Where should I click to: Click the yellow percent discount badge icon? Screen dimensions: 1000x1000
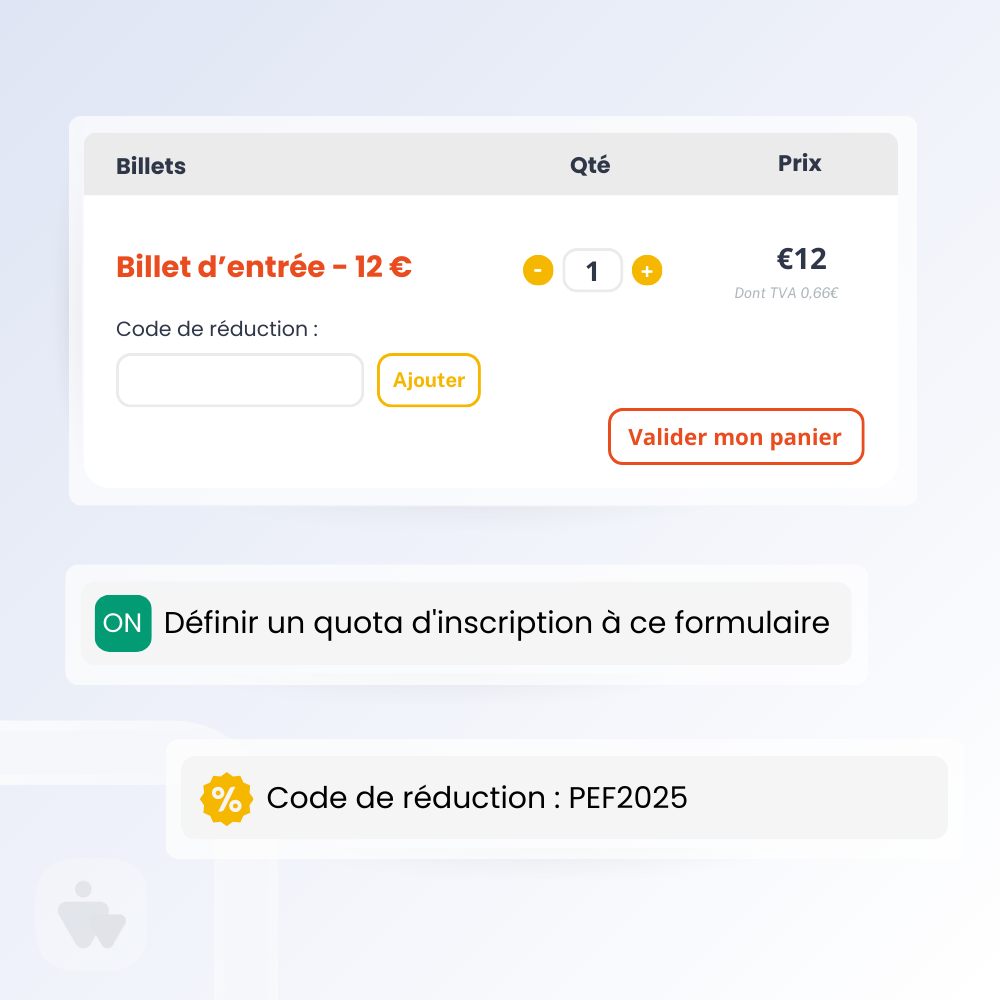click(x=226, y=798)
